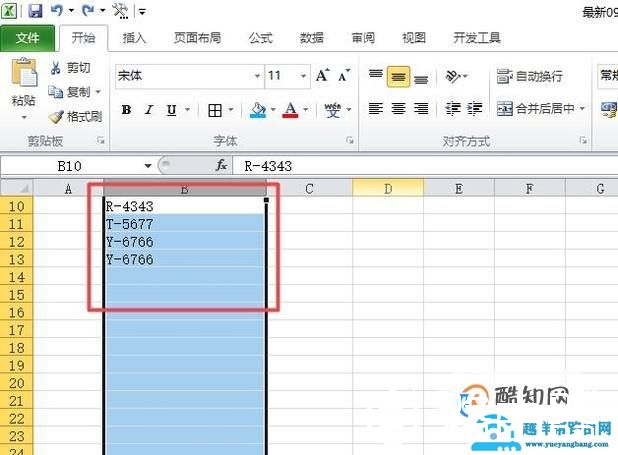The height and width of the screenshot is (455, 618).
Task: Switch to the 数据 tab
Action: (x=311, y=38)
